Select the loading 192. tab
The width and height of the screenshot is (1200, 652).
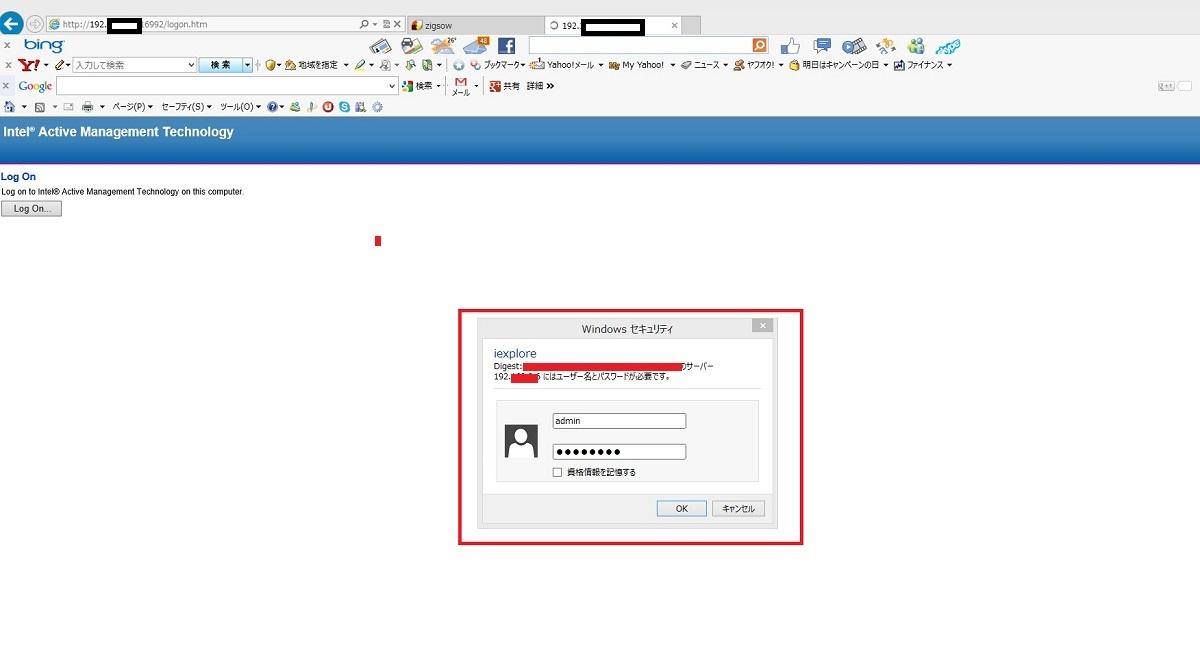click(614, 24)
